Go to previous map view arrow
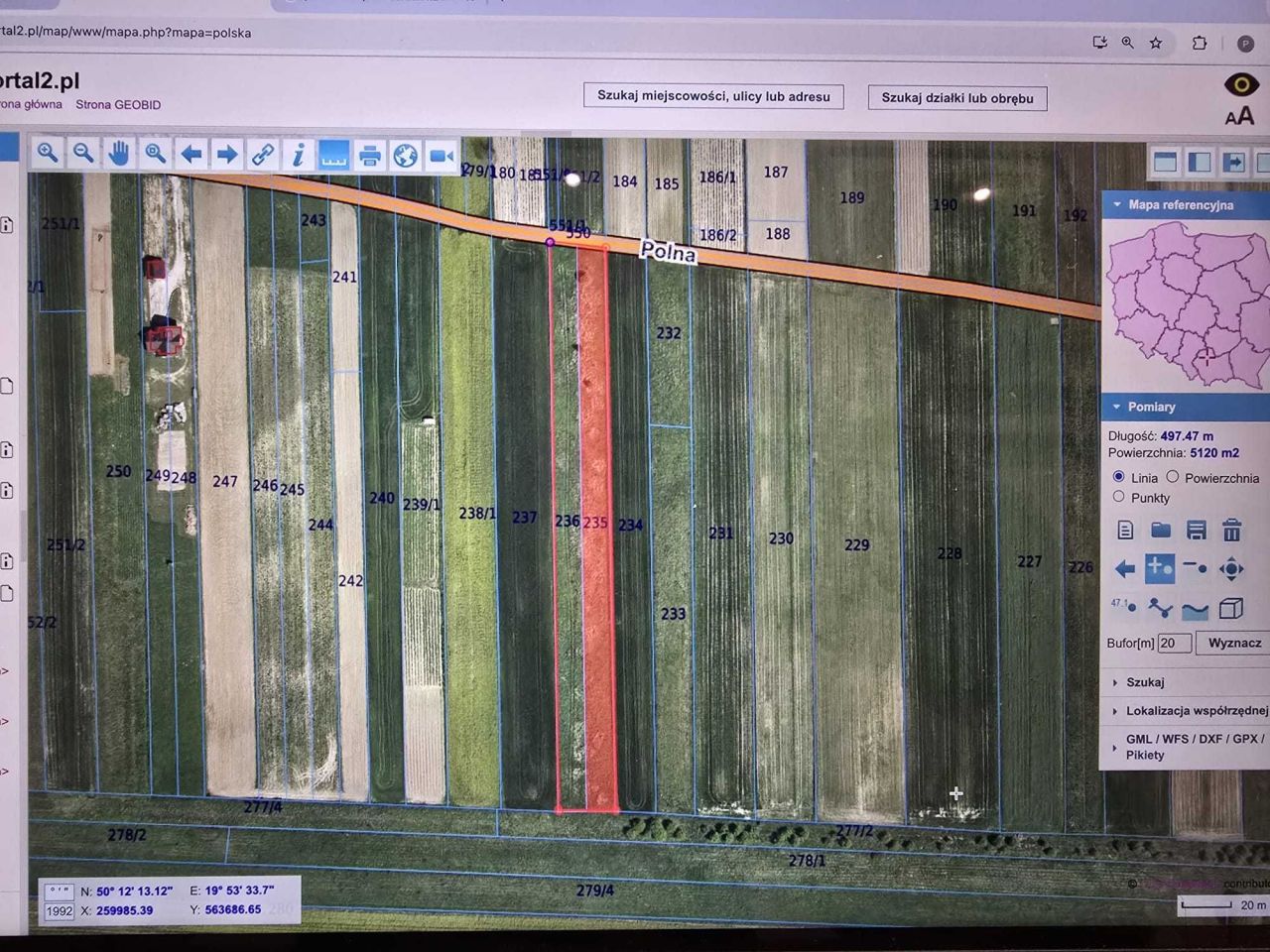This screenshot has height=952, width=1270. click(x=190, y=154)
